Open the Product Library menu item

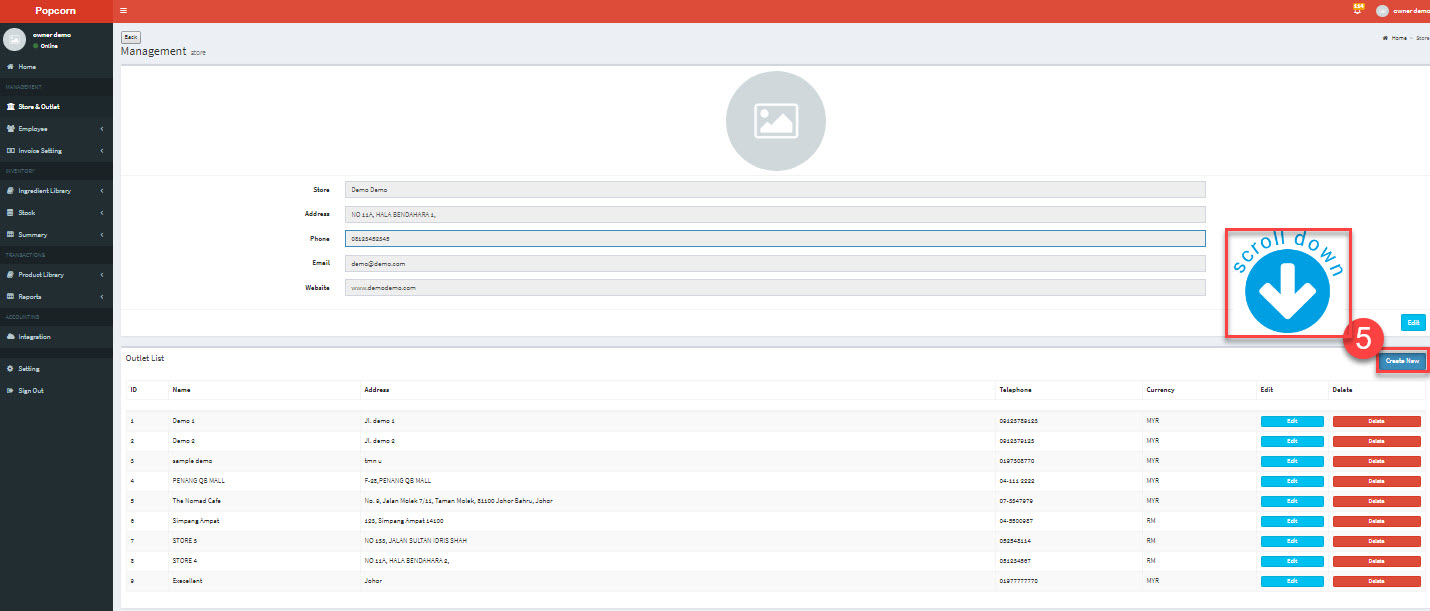pos(55,275)
